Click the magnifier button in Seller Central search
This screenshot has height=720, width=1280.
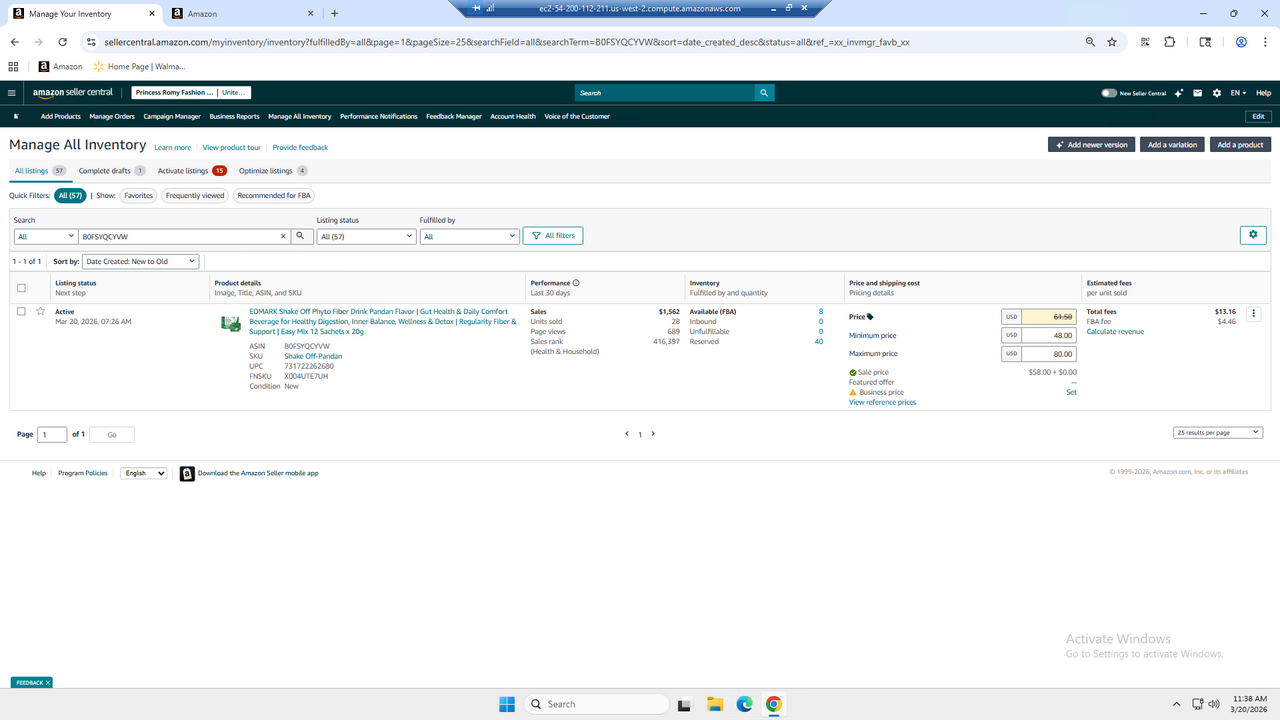764,93
